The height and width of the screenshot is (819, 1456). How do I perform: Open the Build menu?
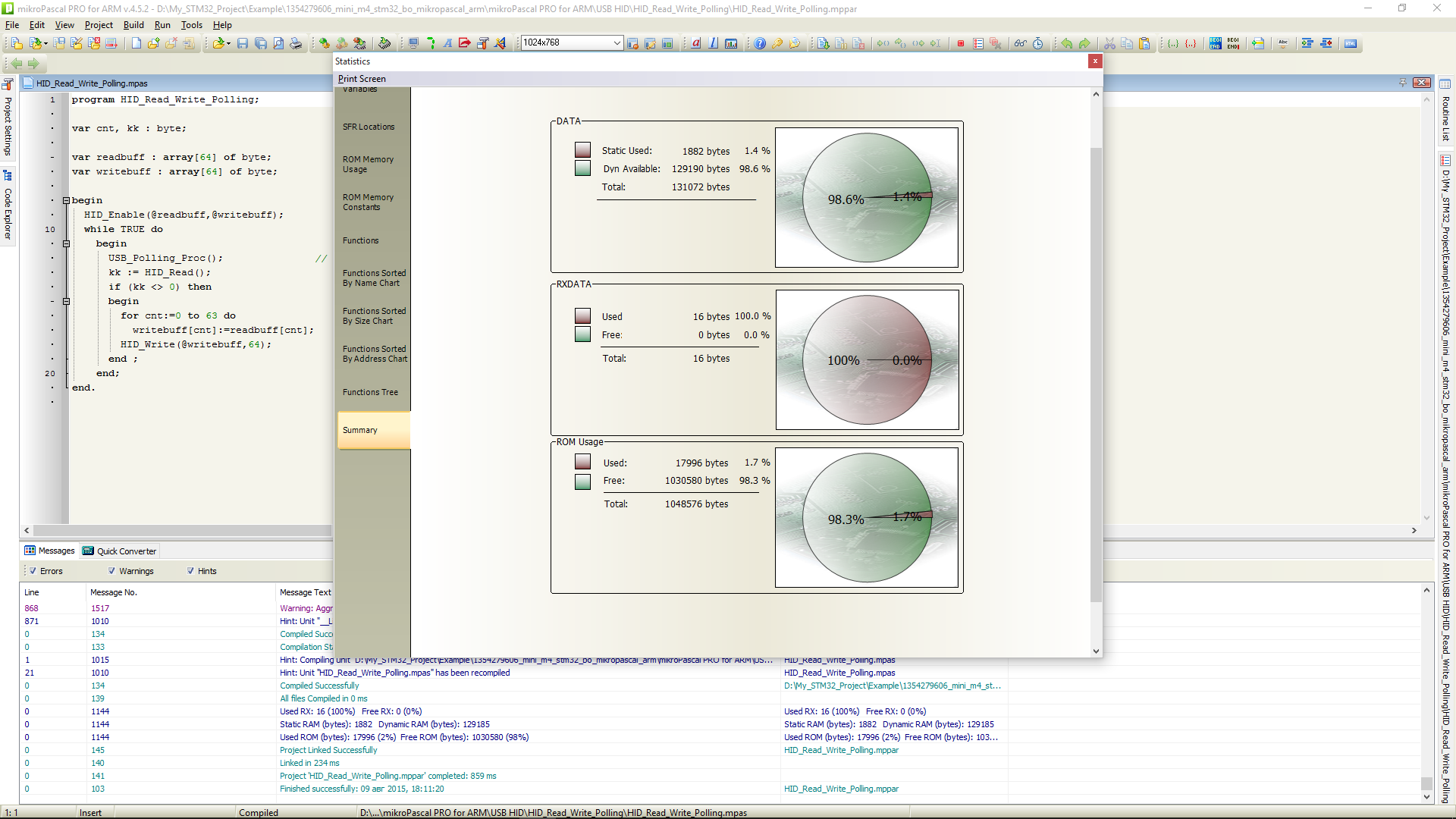pyautogui.click(x=133, y=25)
